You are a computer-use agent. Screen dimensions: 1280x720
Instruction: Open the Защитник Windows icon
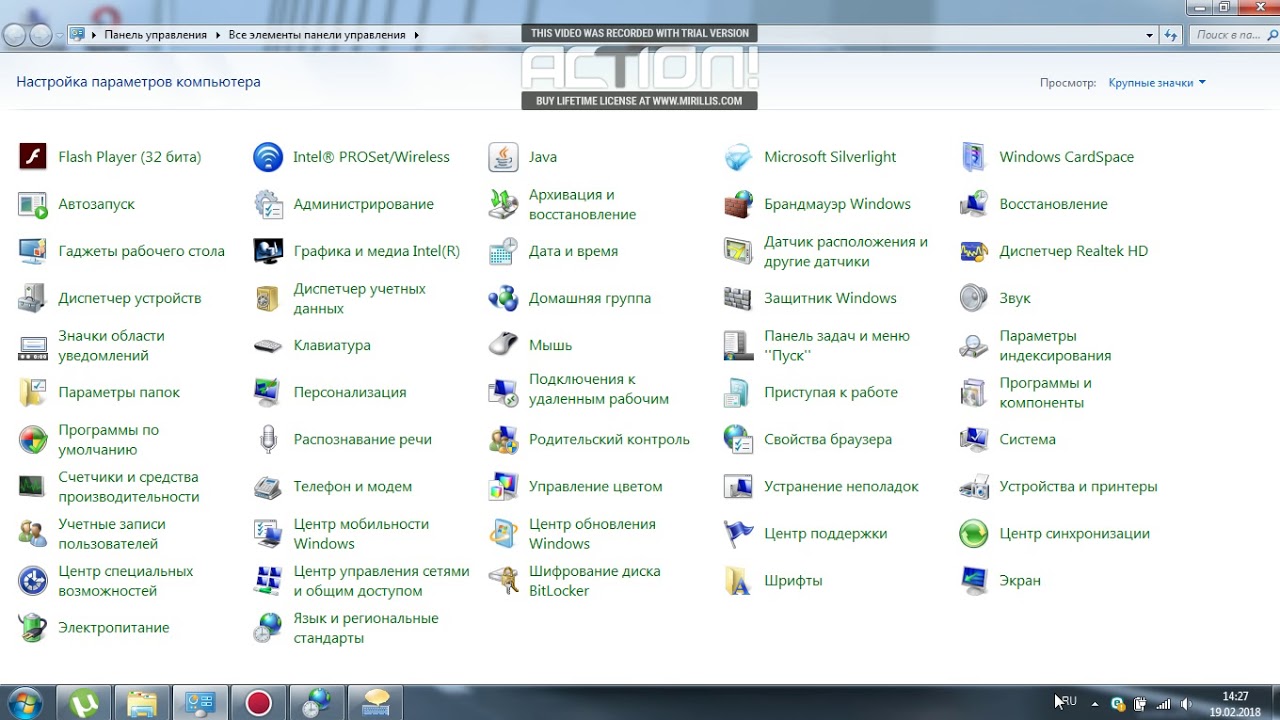click(x=738, y=298)
